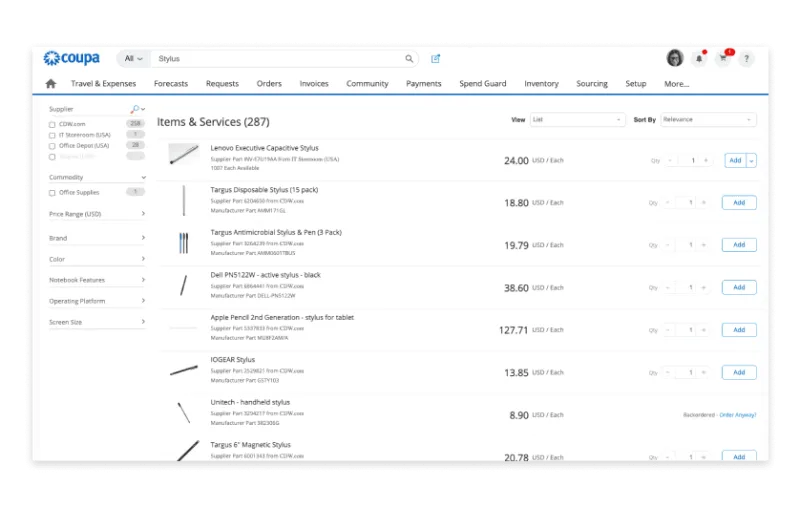Open Lenovo Executive Capacitive Stylus item
800x507 pixels.
tap(265, 148)
